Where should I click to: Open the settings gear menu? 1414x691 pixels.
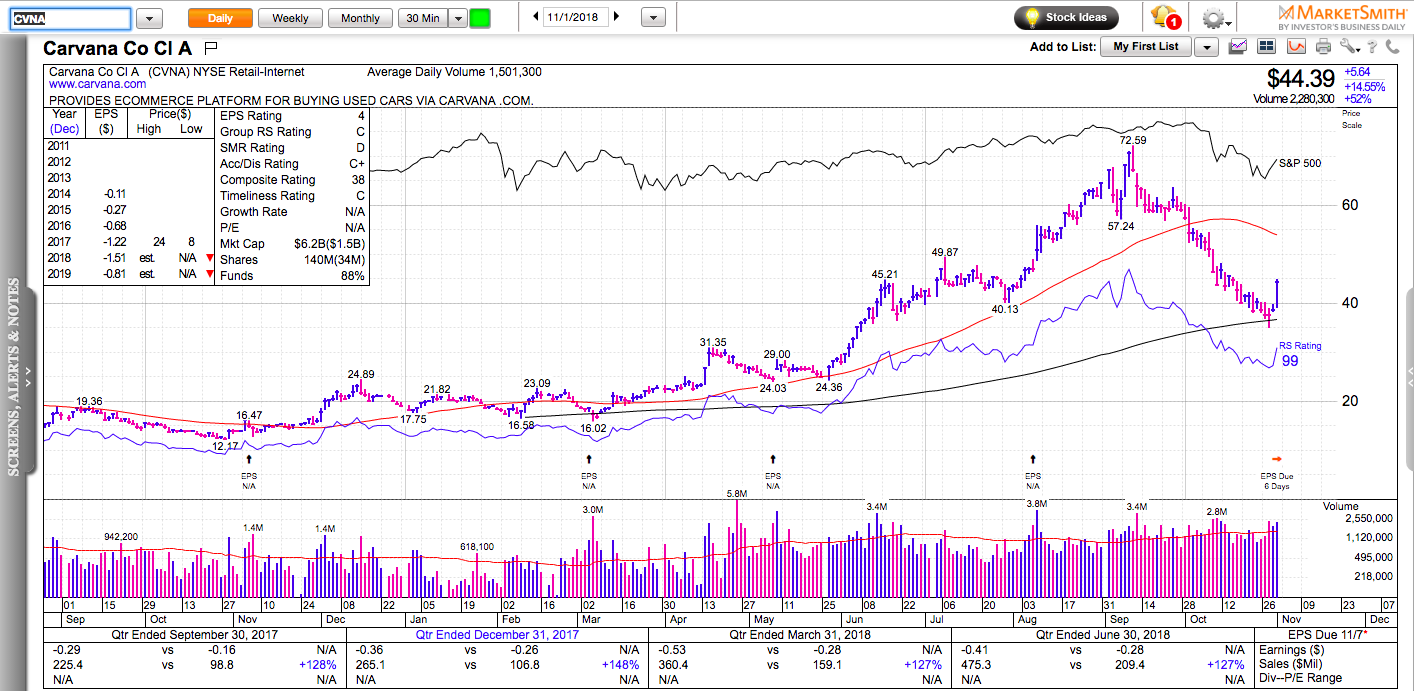tap(1214, 18)
